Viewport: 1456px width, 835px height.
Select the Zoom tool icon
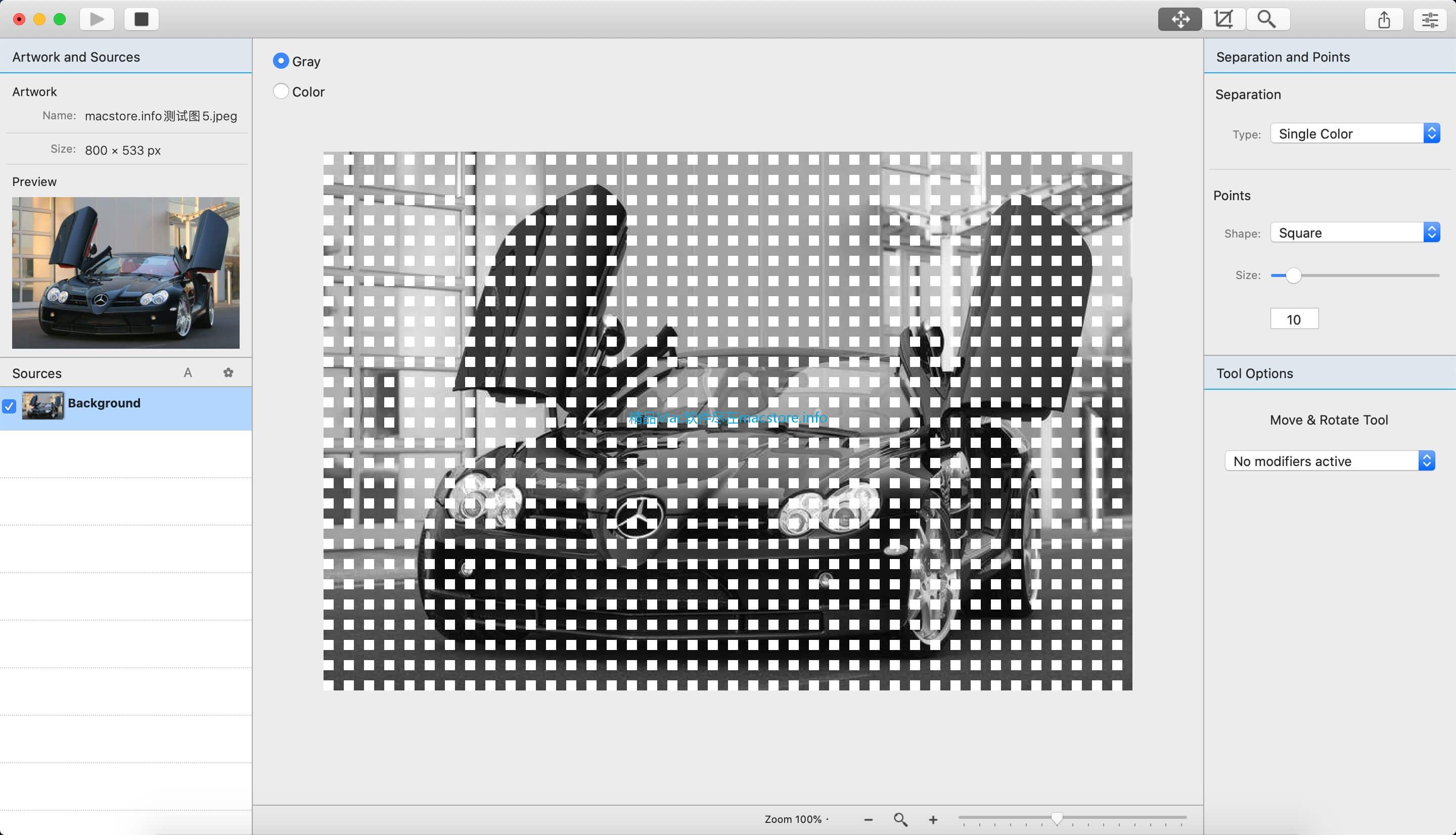point(1266,19)
